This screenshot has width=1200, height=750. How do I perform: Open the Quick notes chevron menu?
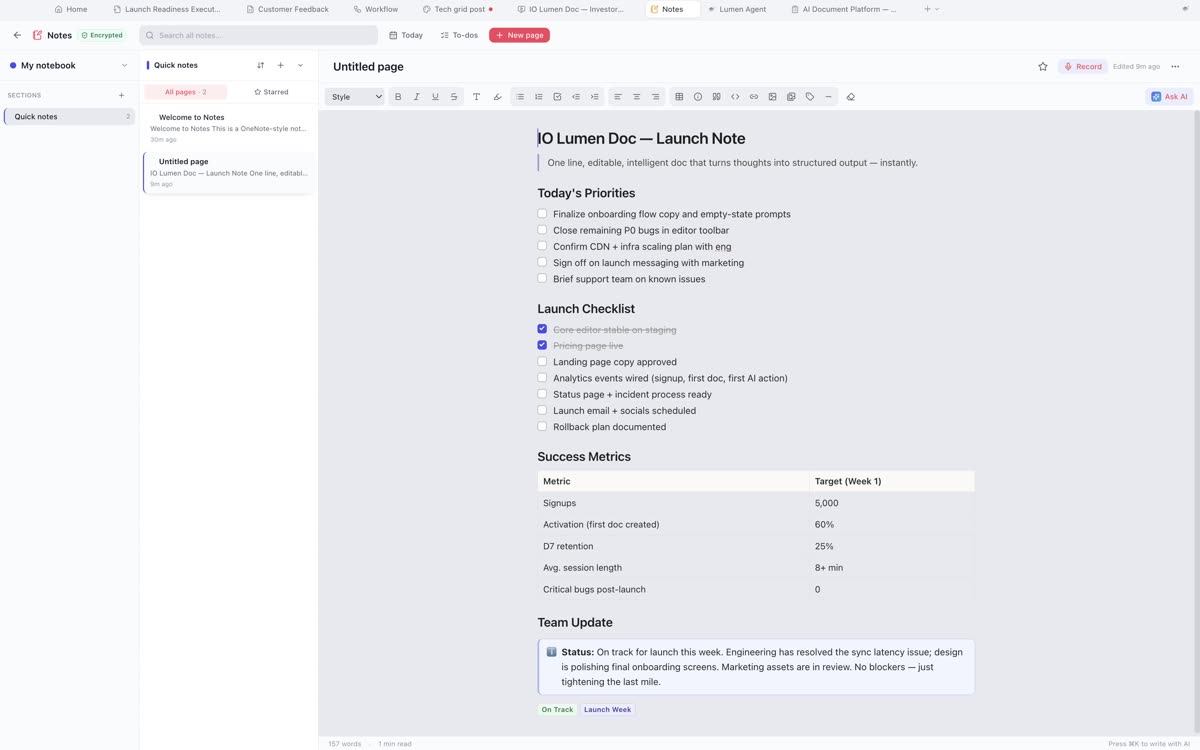[300, 65]
